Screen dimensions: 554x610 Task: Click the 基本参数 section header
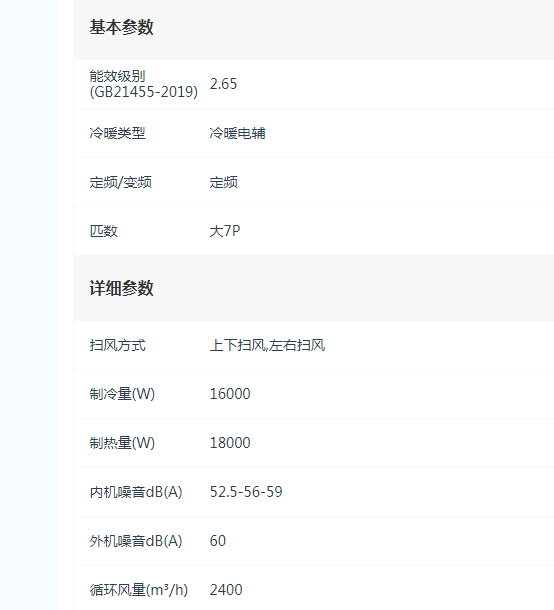[121, 27]
